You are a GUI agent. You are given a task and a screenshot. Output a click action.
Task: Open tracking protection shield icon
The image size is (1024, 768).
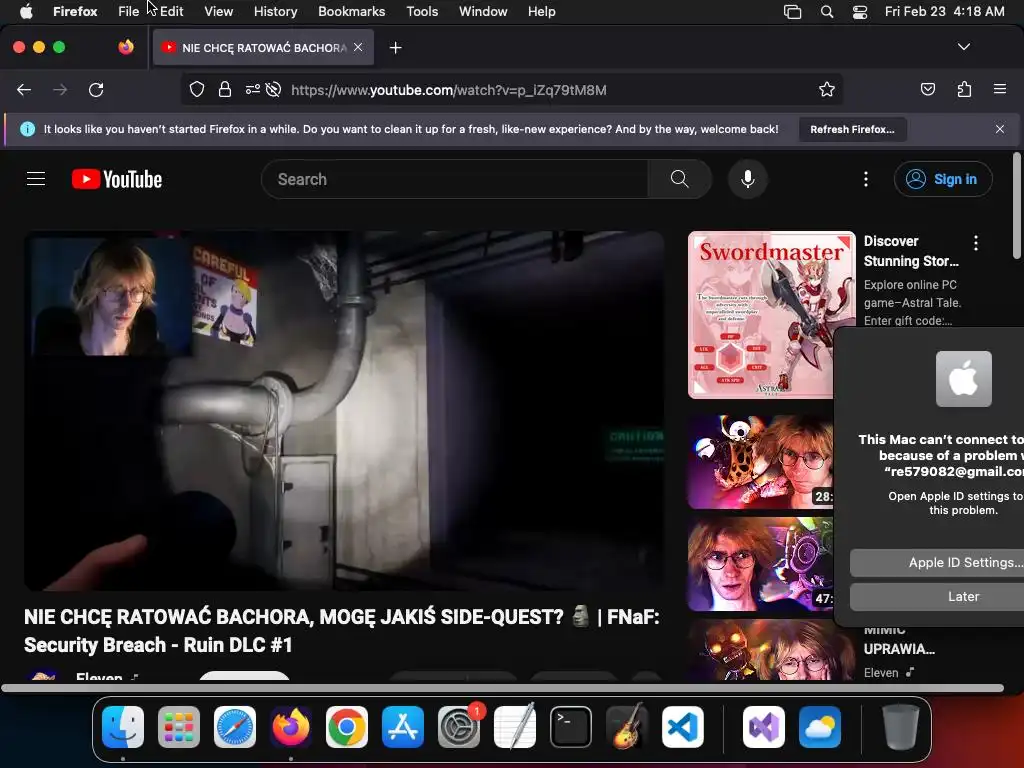(x=197, y=89)
